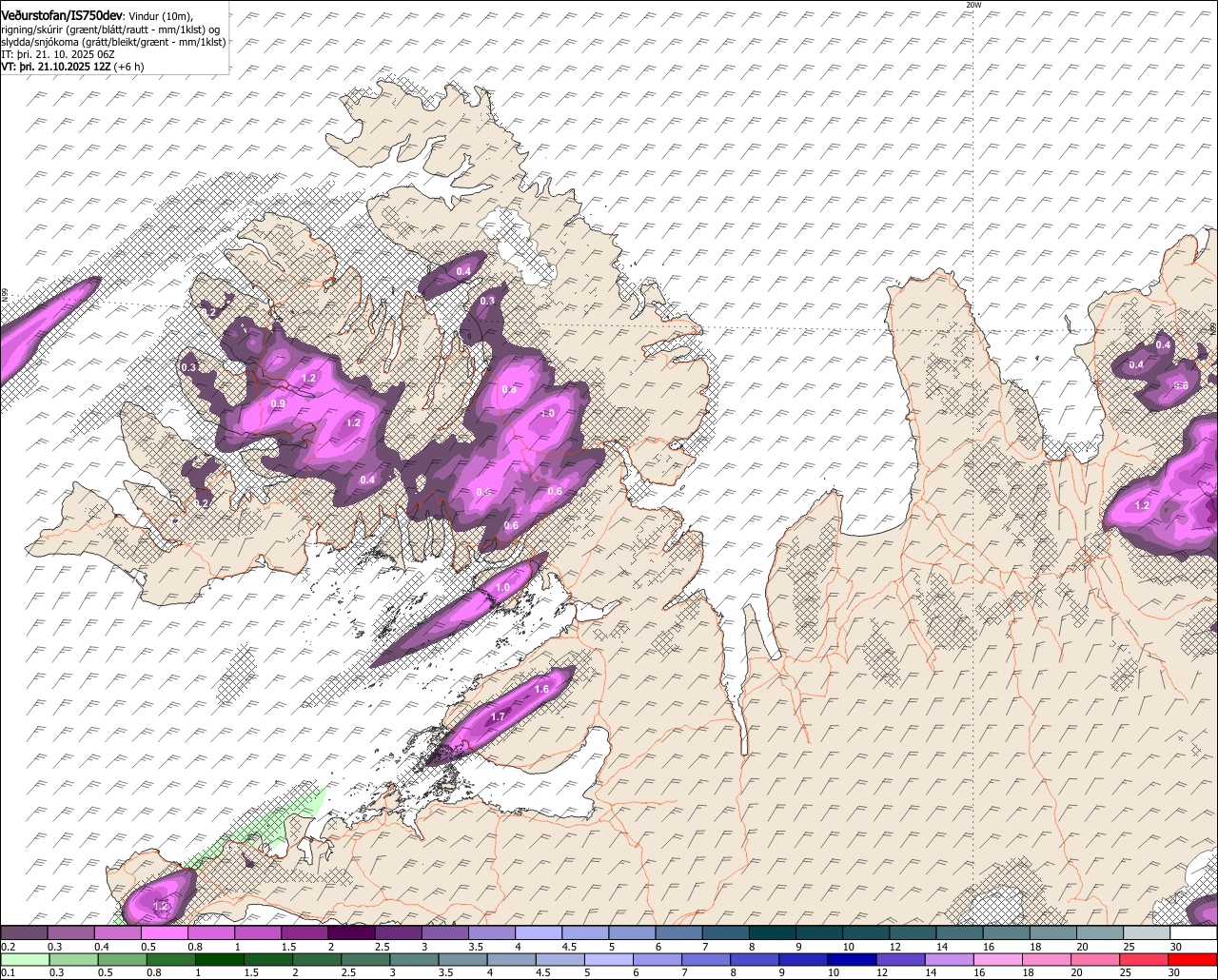Screen dimensions: 1218x980
Task: Pick the deep blue swatch between 10 and 12
Action: tap(851, 959)
